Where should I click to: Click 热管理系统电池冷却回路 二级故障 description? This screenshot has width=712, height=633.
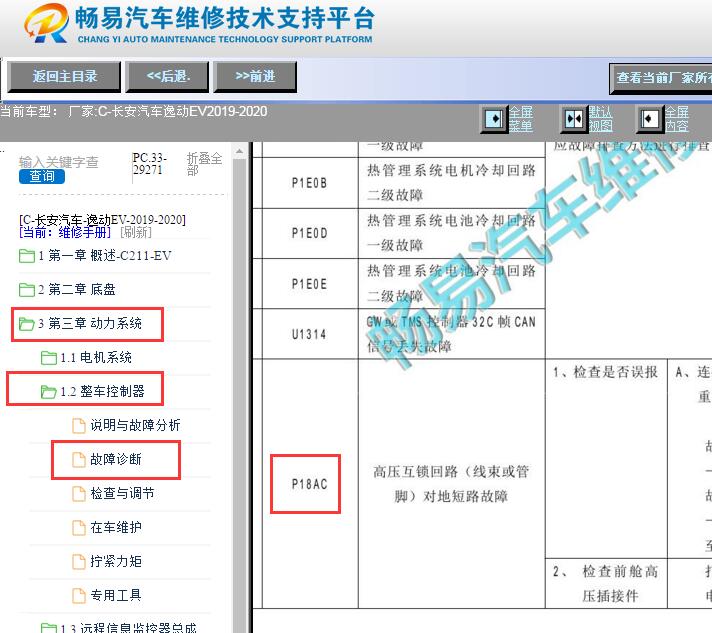click(x=451, y=284)
